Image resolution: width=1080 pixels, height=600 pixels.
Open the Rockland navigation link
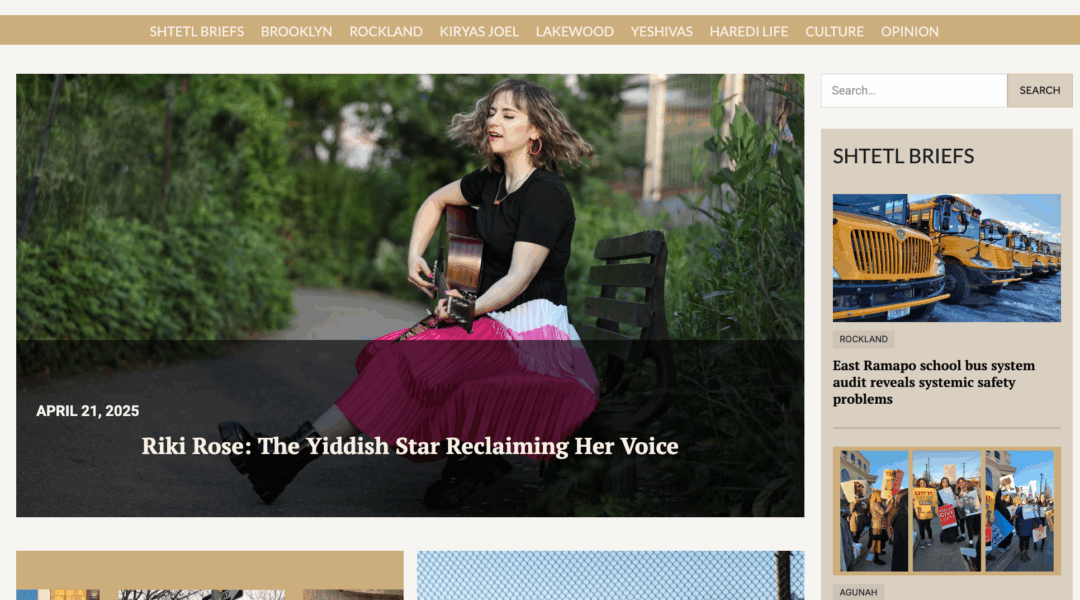386,32
